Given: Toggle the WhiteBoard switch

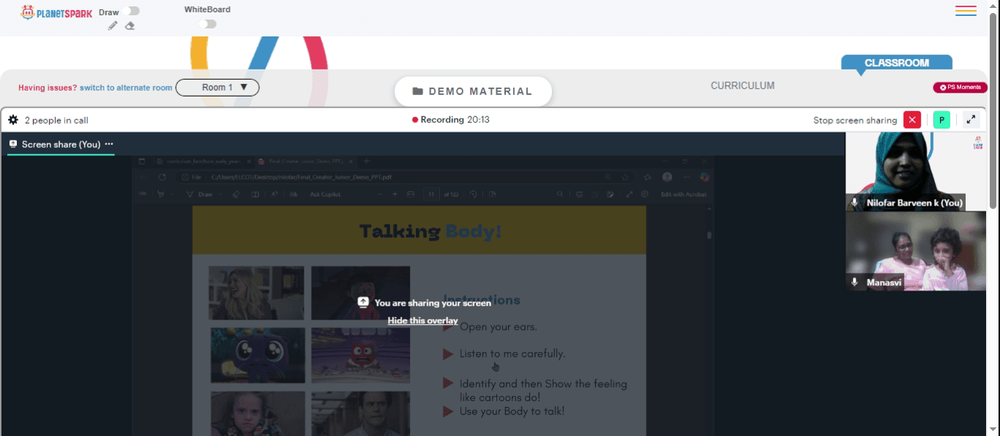Looking at the screenshot, I should [208, 24].
